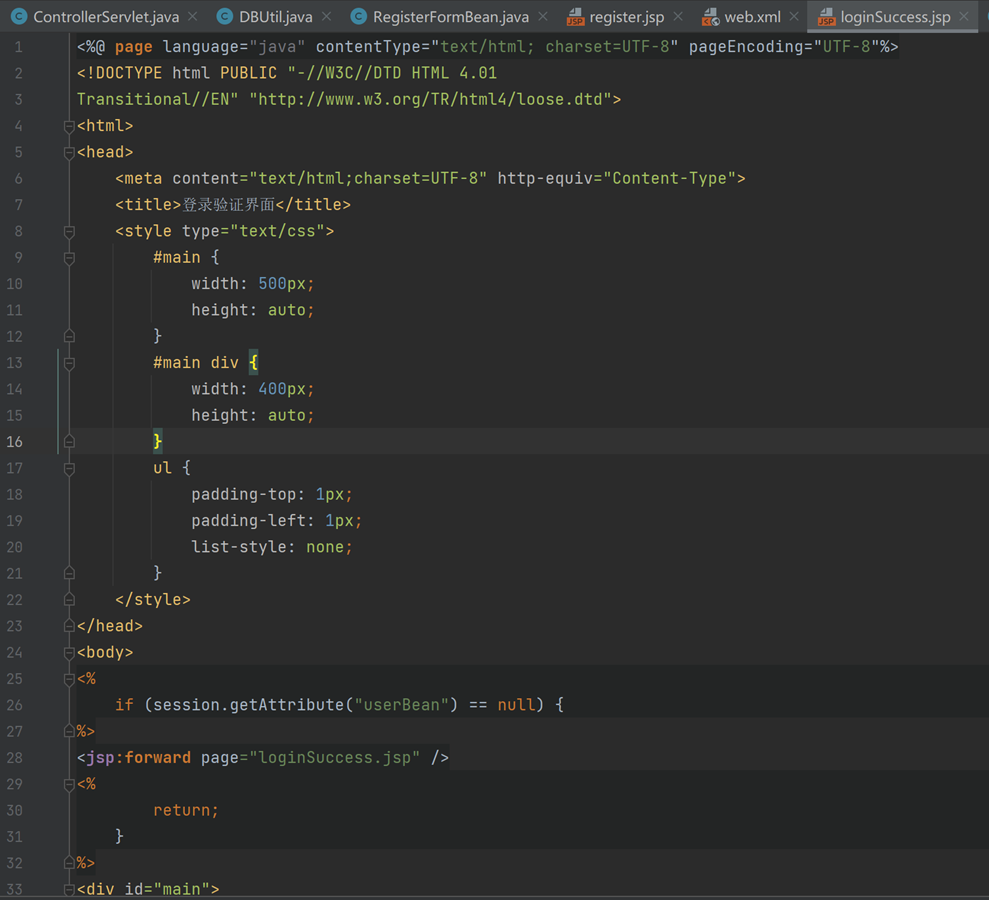
Task: Open register.jsp editor tab
Action: [626, 17]
